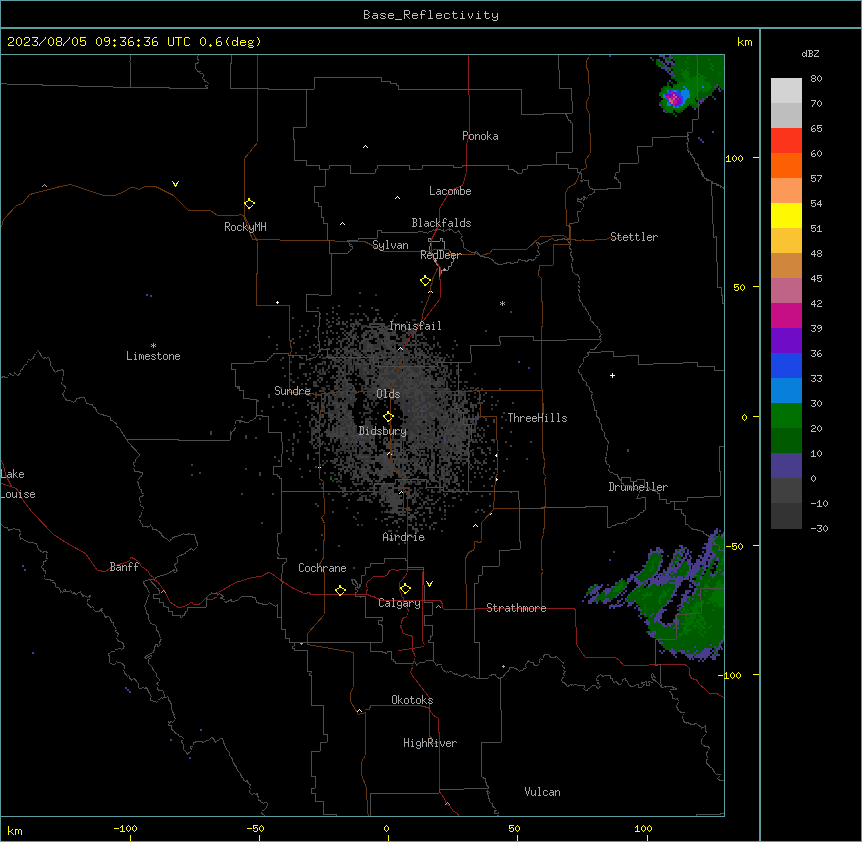Screen dimensions: 862x842
Task: Click the white plus marker west of Drumheller
Action: coord(612,375)
